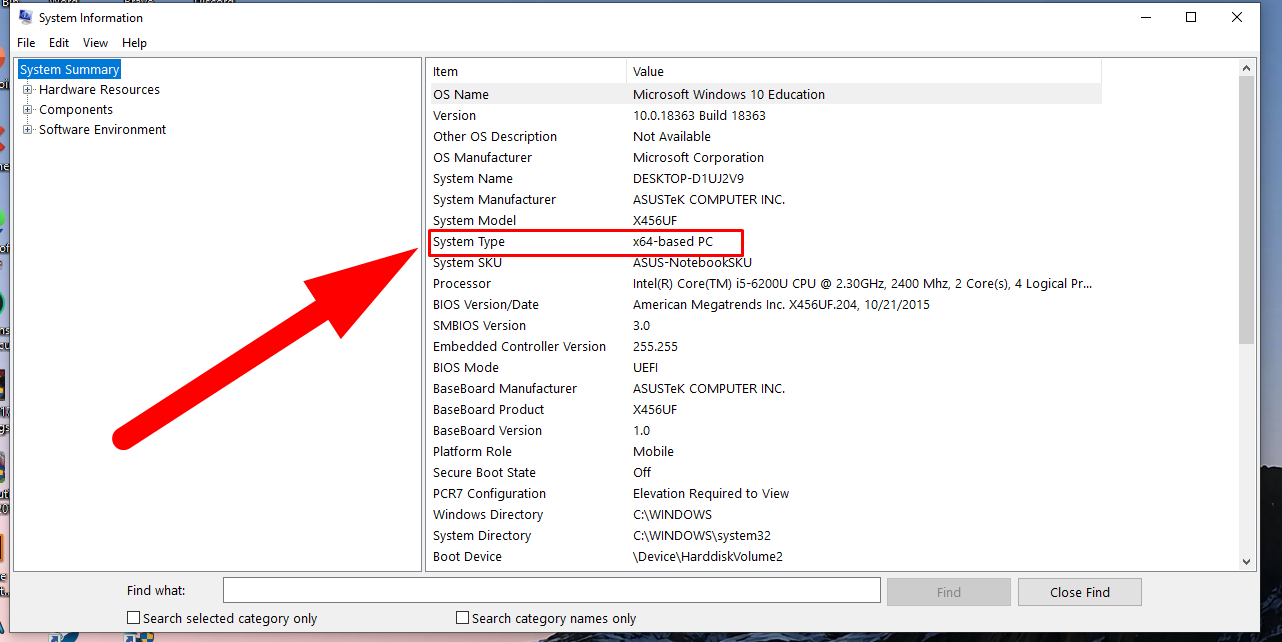This screenshot has height=642, width=1282.
Task: Select the PCR7 Configuration row
Action: (x=766, y=494)
